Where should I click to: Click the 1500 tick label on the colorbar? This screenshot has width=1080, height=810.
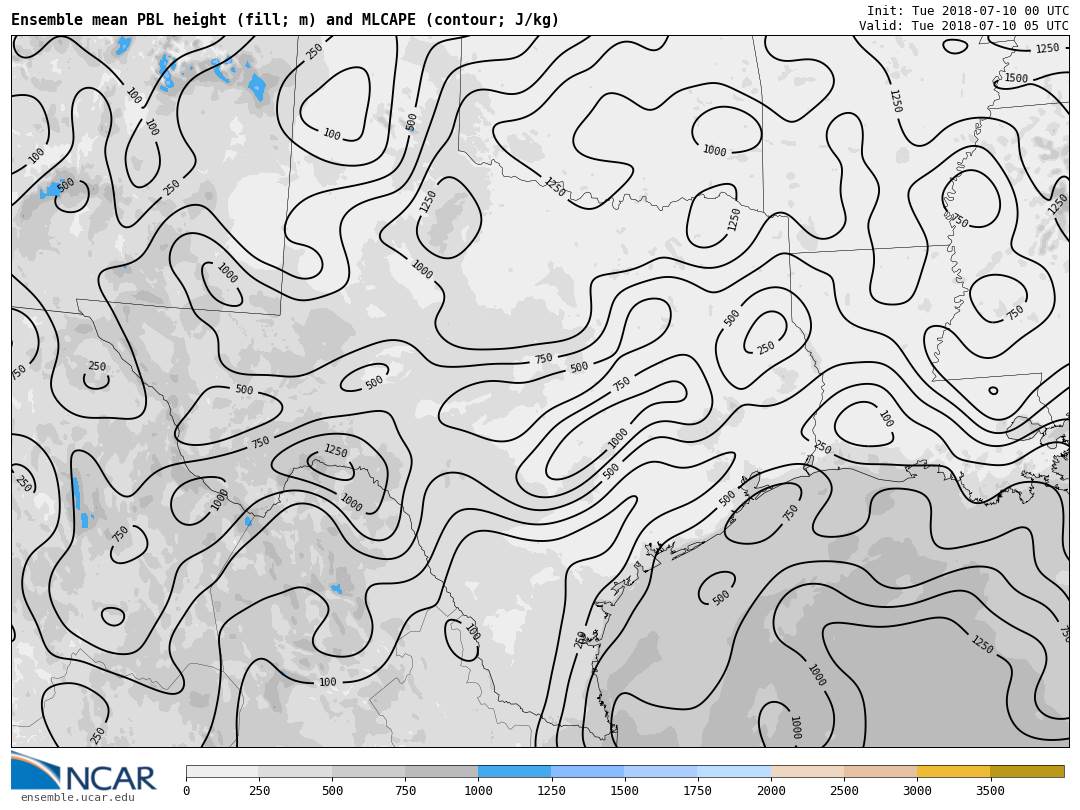pyautogui.click(x=625, y=791)
